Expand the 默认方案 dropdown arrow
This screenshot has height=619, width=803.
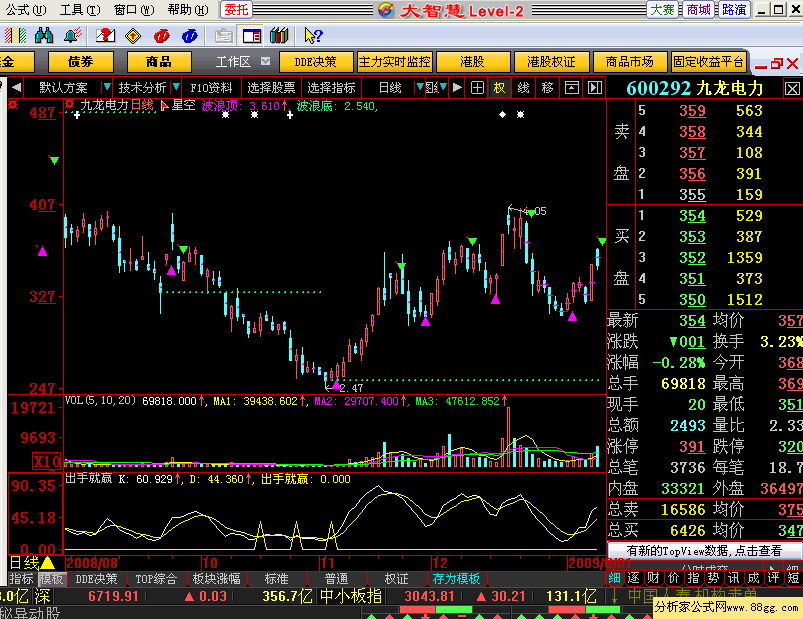point(107,88)
